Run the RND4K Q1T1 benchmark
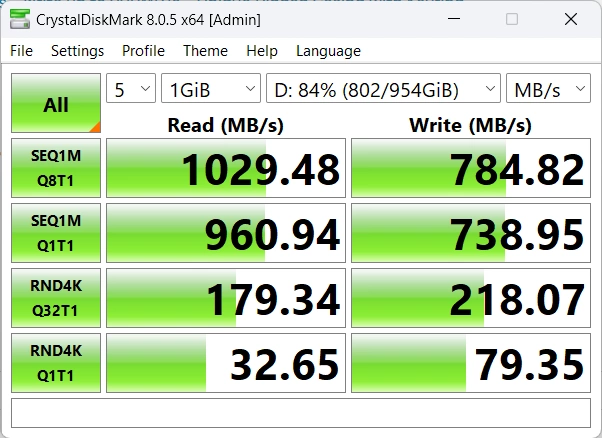602x438 pixels. click(x=56, y=362)
